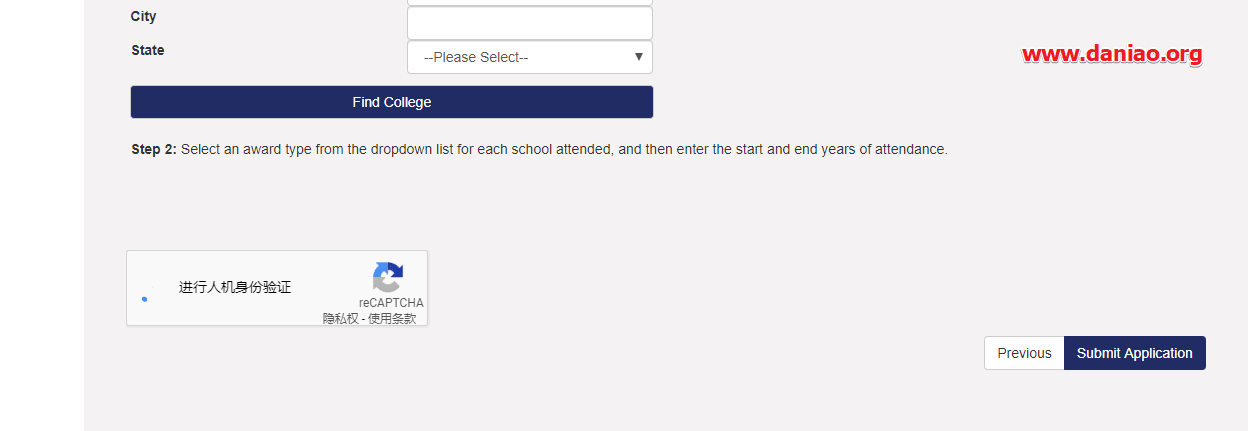Click the blue loading dot in reCAPTCHA
The image size is (1248, 431).
(x=145, y=298)
